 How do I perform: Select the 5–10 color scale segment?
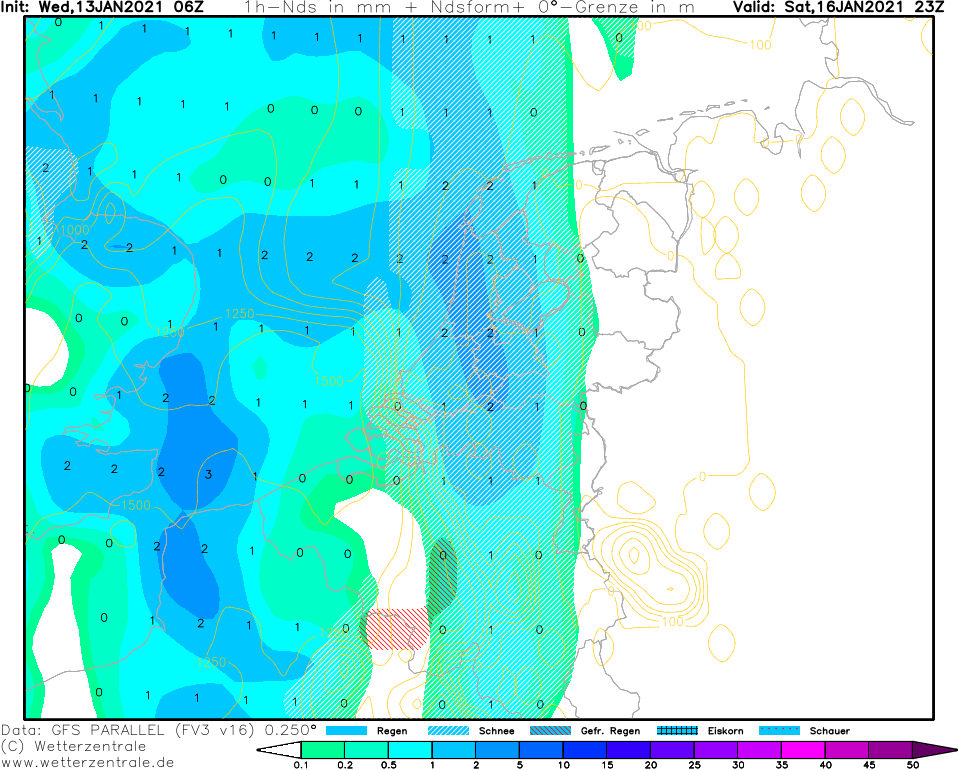[541, 750]
